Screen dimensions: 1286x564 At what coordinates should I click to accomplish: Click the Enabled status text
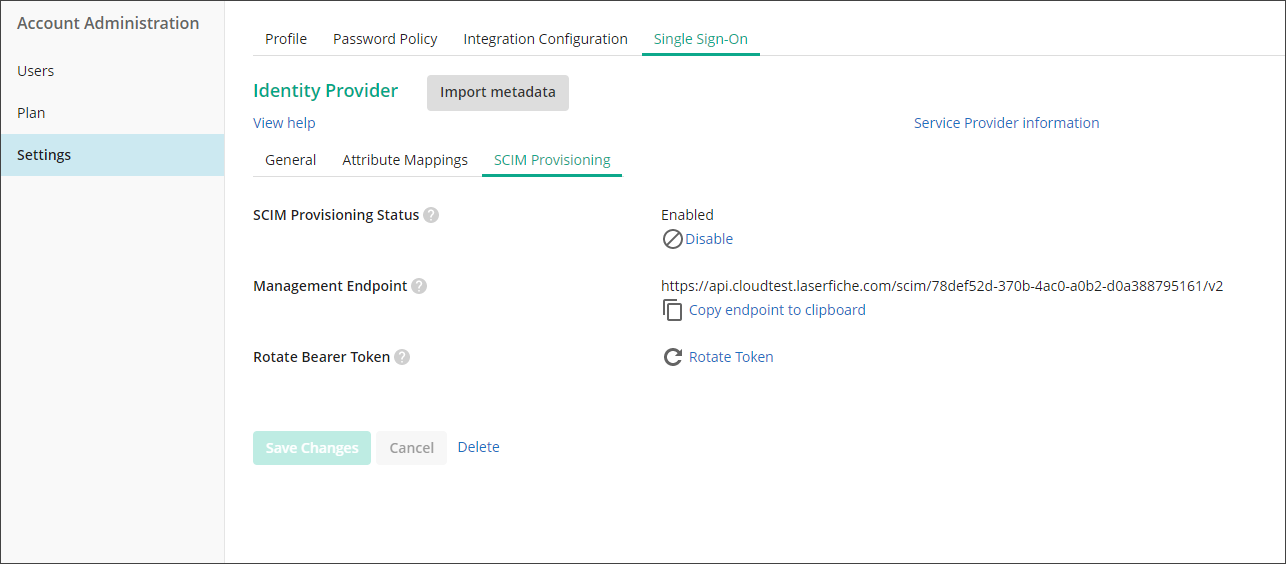pyautogui.click(x=687, y=215)
